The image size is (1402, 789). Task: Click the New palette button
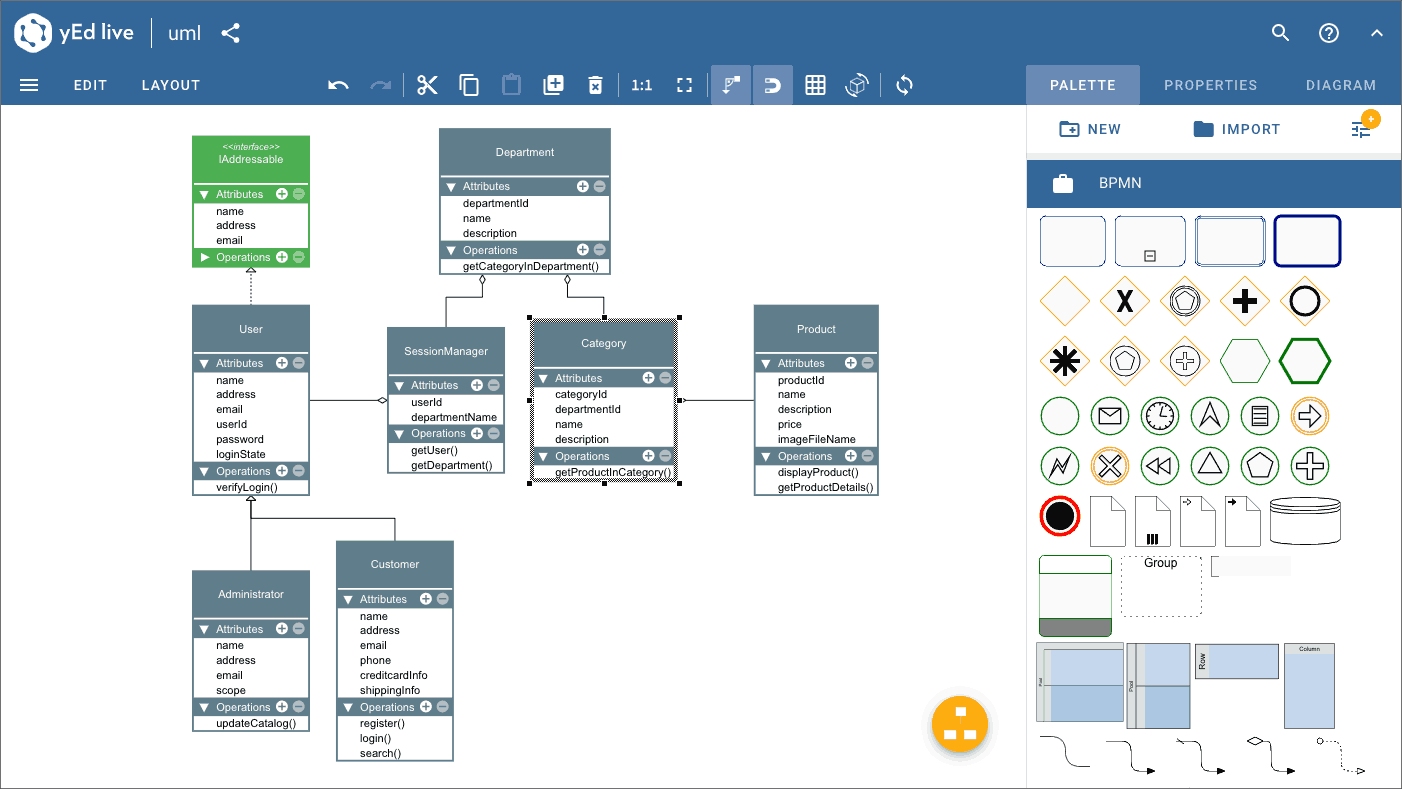(x=1090, y=129)
